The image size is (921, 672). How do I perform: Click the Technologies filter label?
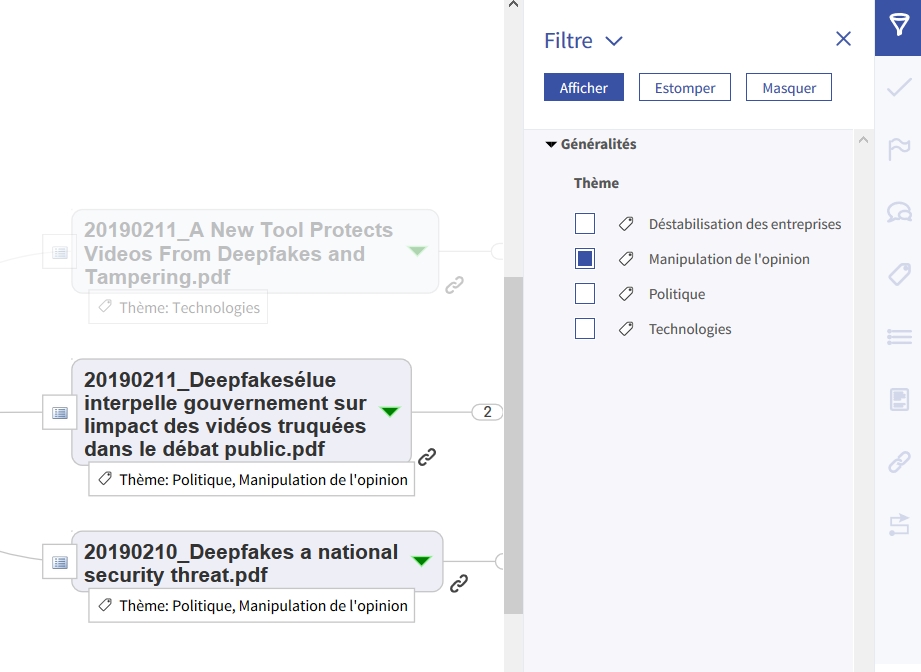tap(690, 329)
